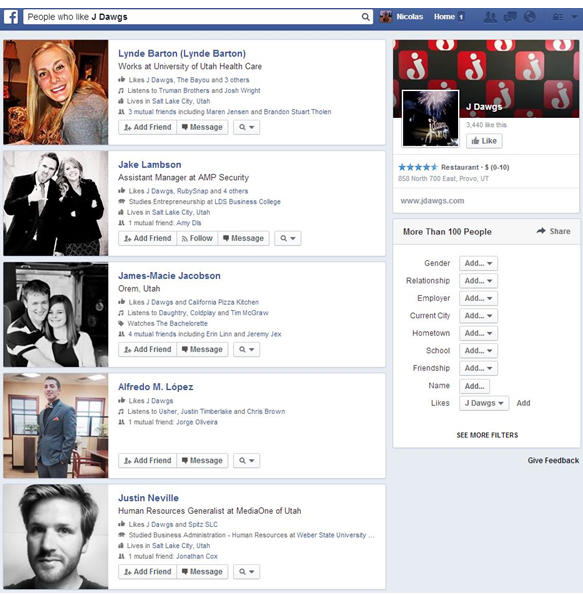Open The Bachelorette link
Viewport: 583px width, 595px height.
(x=182, y=324)
